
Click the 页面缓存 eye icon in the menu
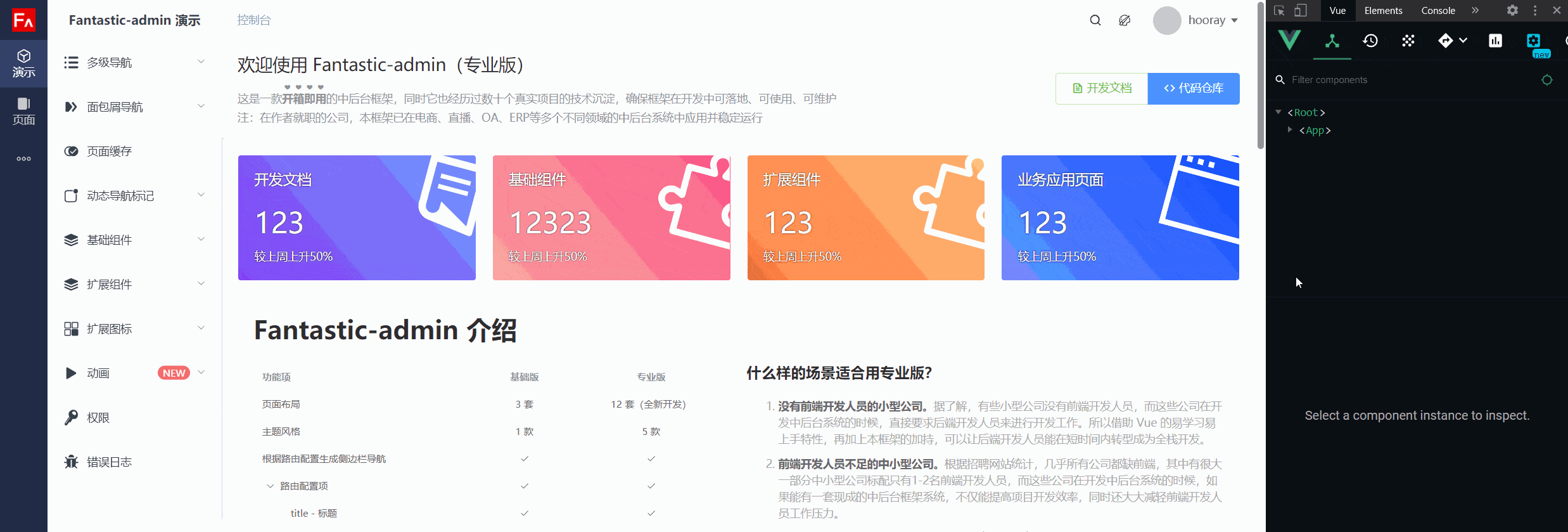(71, 151)
